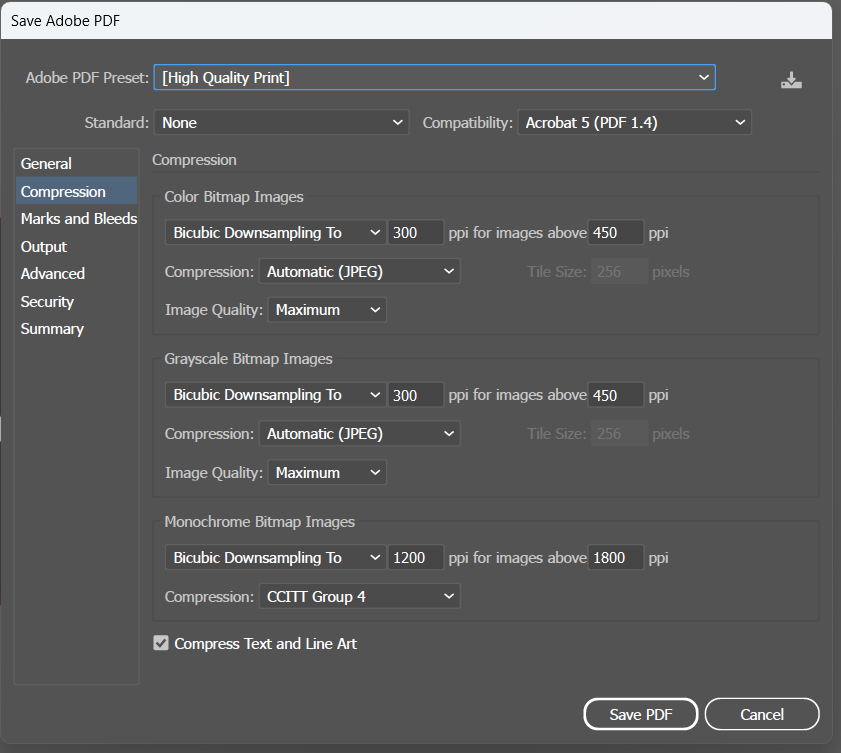
Task: Open Color Bitmap downsampling method dropdown
Action: (275, 232)
